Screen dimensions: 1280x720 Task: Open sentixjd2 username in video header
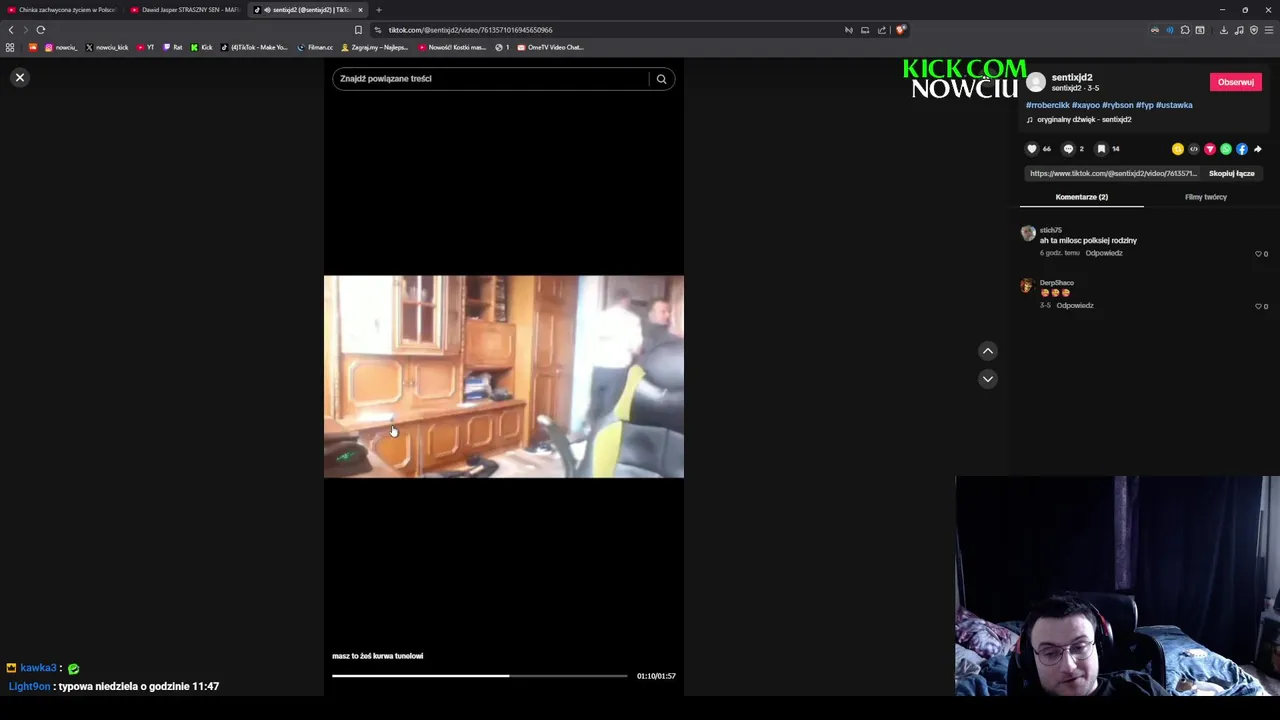tap(1072, 77)
